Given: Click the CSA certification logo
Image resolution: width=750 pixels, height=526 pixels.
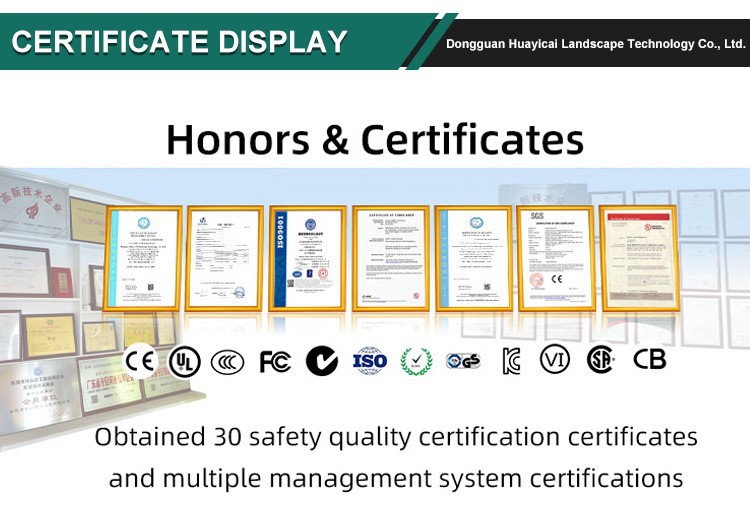Looking at the screenshot, I should (x=600, y=360).
